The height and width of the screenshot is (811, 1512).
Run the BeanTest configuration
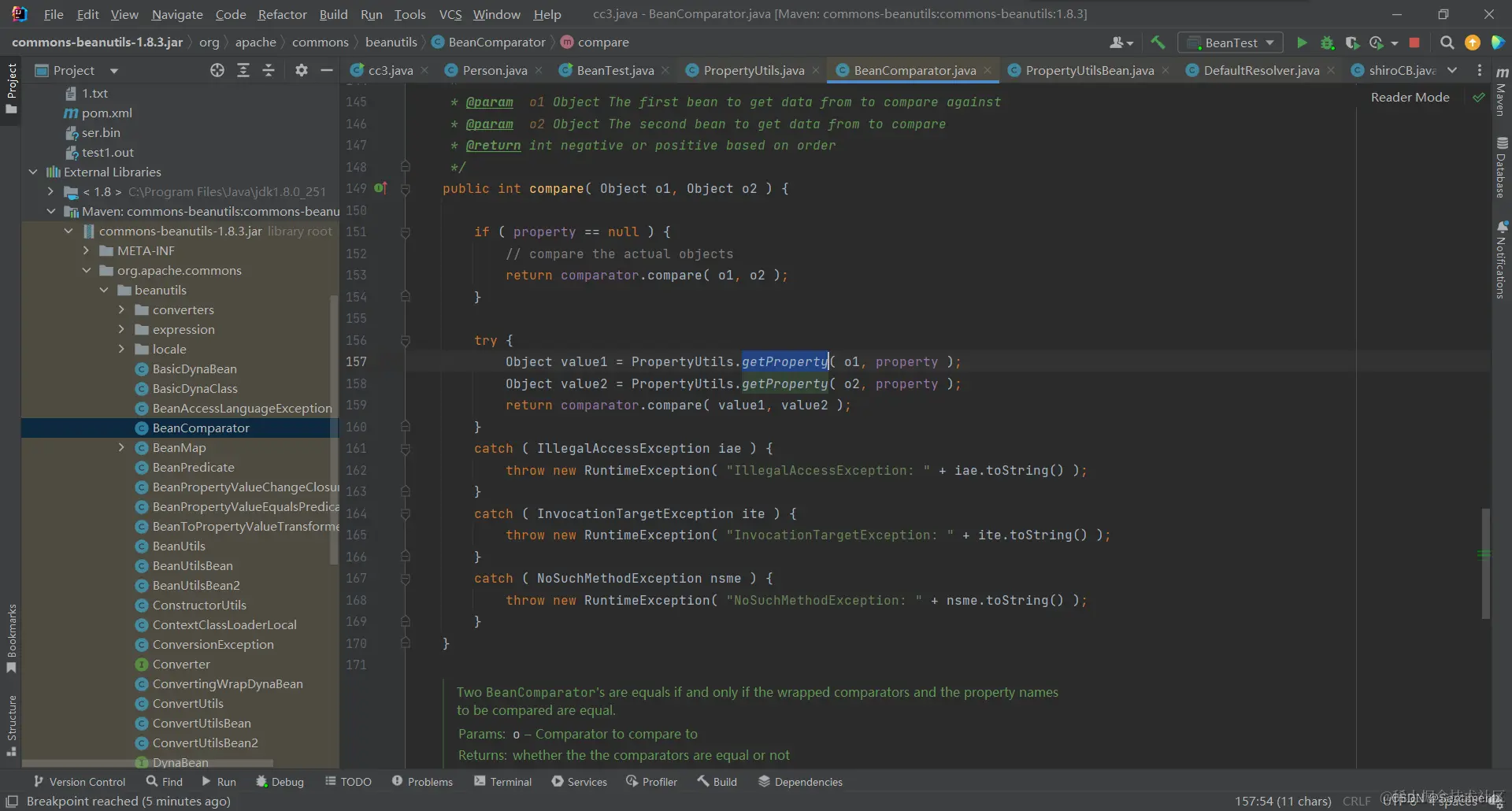1302,43
